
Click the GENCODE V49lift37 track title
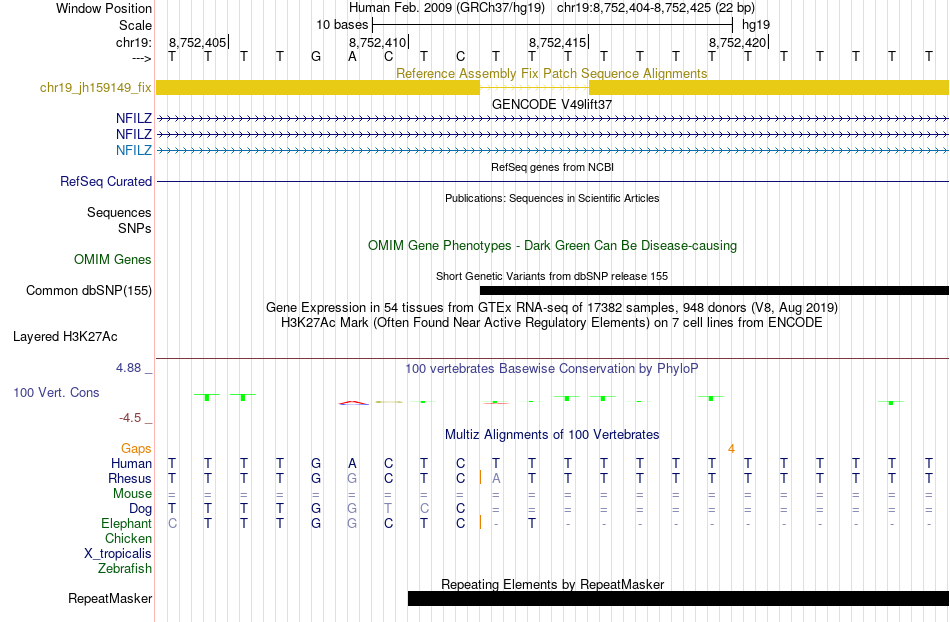tap(552, 104)
